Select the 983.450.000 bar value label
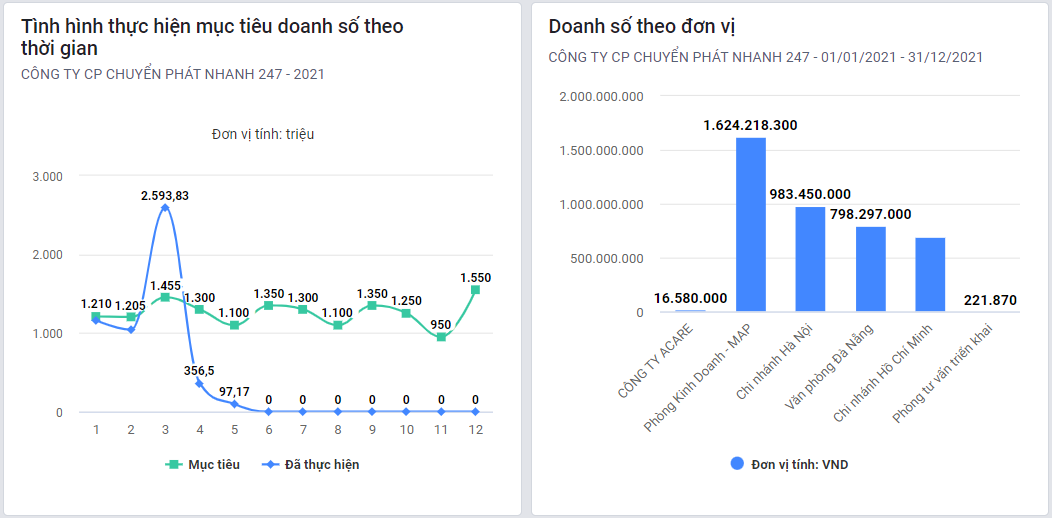The height and width of the screenshot is (518, 1052). 810,195
